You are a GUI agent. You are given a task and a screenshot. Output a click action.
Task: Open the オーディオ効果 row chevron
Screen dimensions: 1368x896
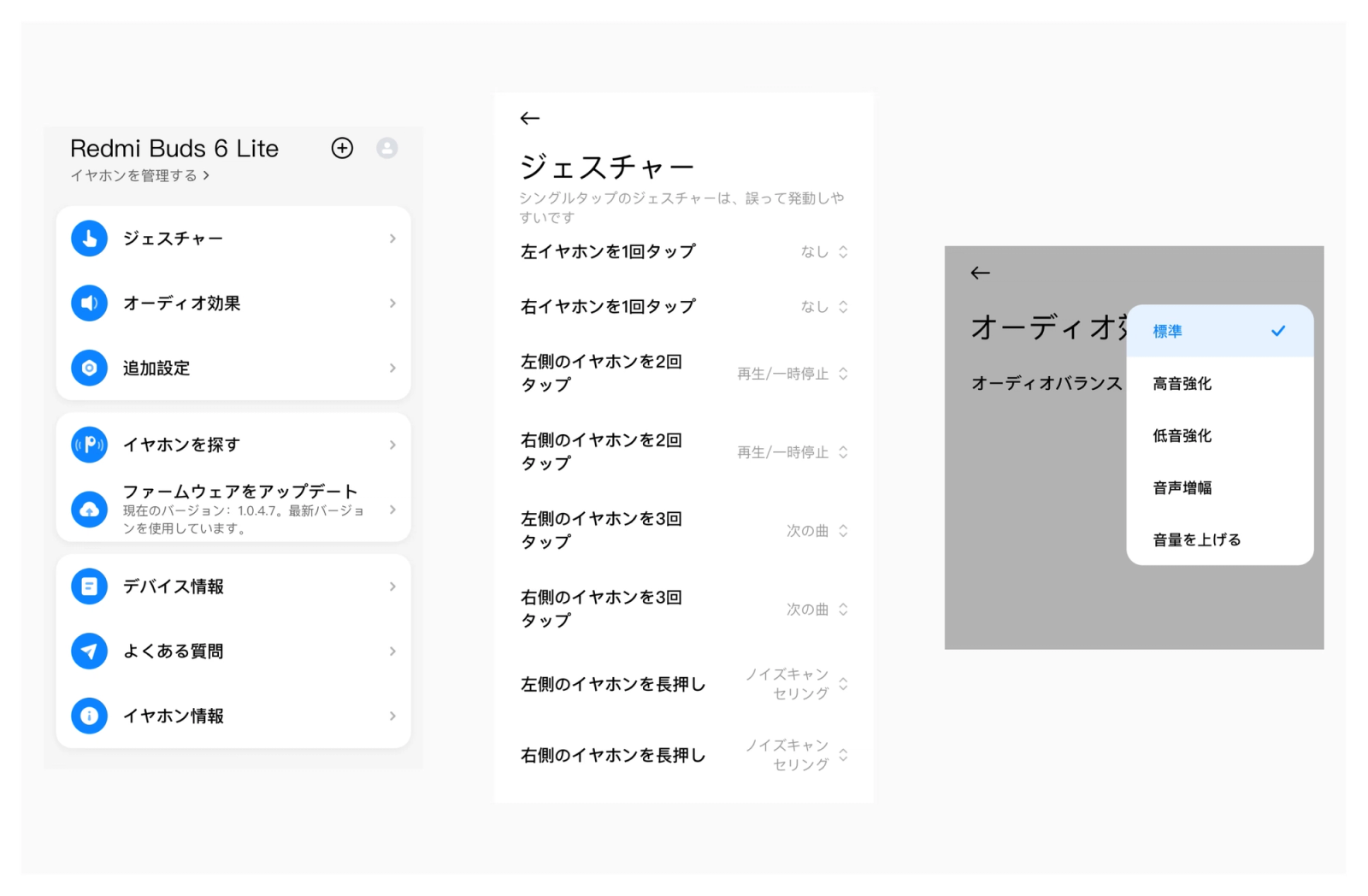click(x=392, y=304)
